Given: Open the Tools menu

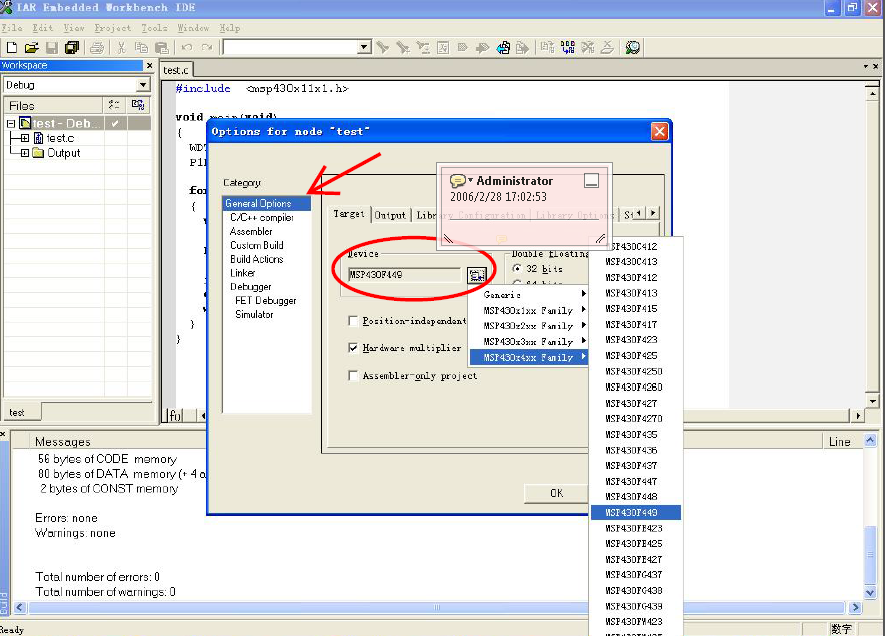Looking at the screenshot, I should pyautogui.click(x=154, y=28).
